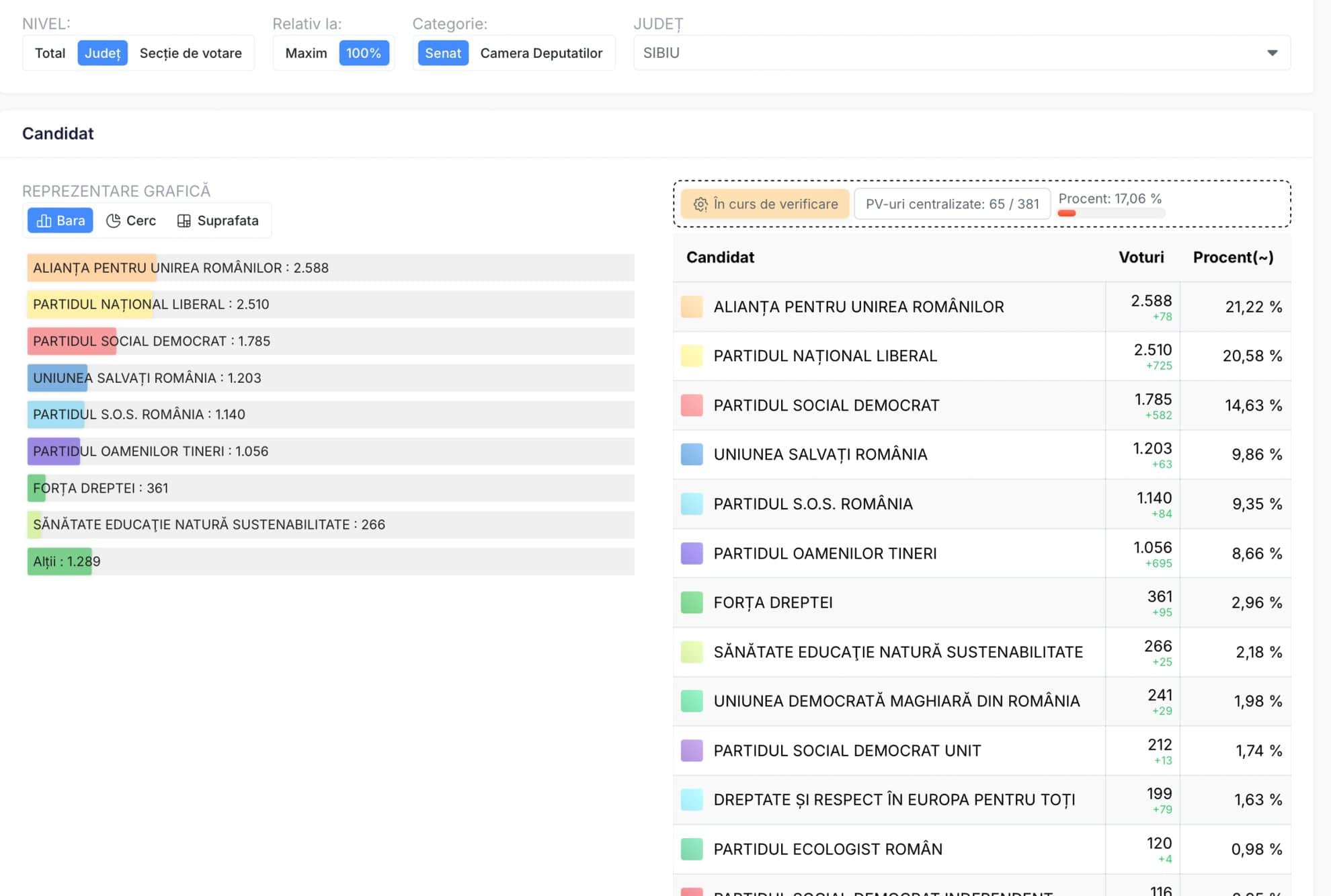Click the swatch for DREPTATE ȘI RESPECT ÎN EUROPA
This screenshot has height=896, width=1331.
tap(692, 800)
